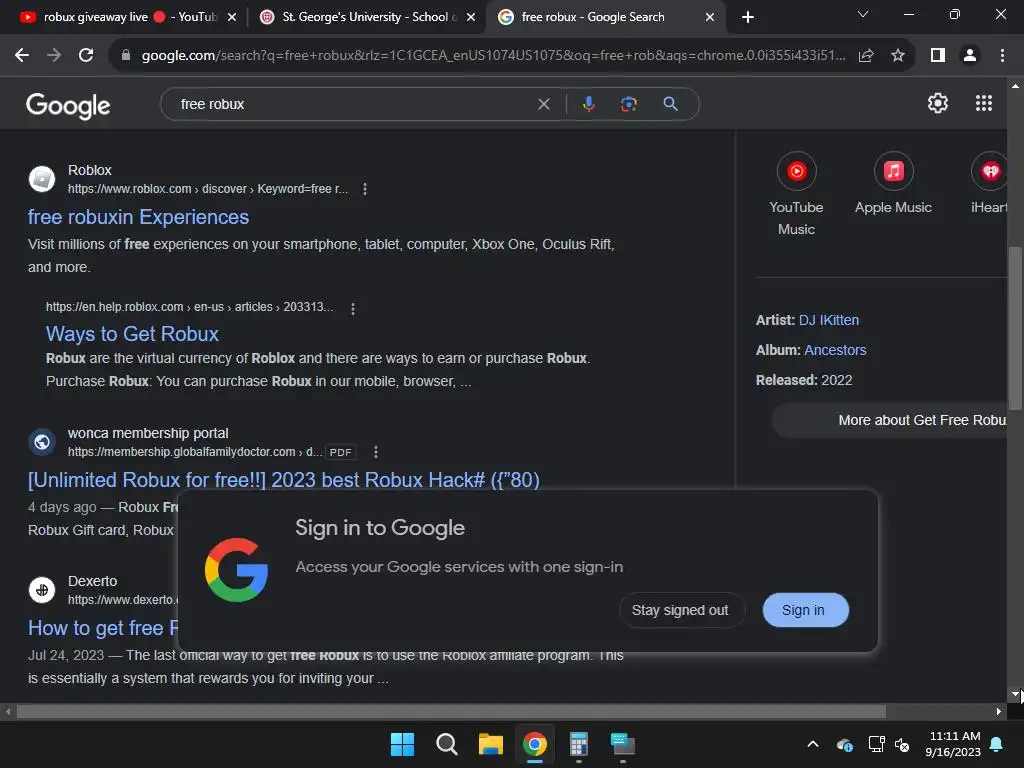1024x768 pixels.
Task: Show hidden system tray icons
Action: click(x=813, y=744)
